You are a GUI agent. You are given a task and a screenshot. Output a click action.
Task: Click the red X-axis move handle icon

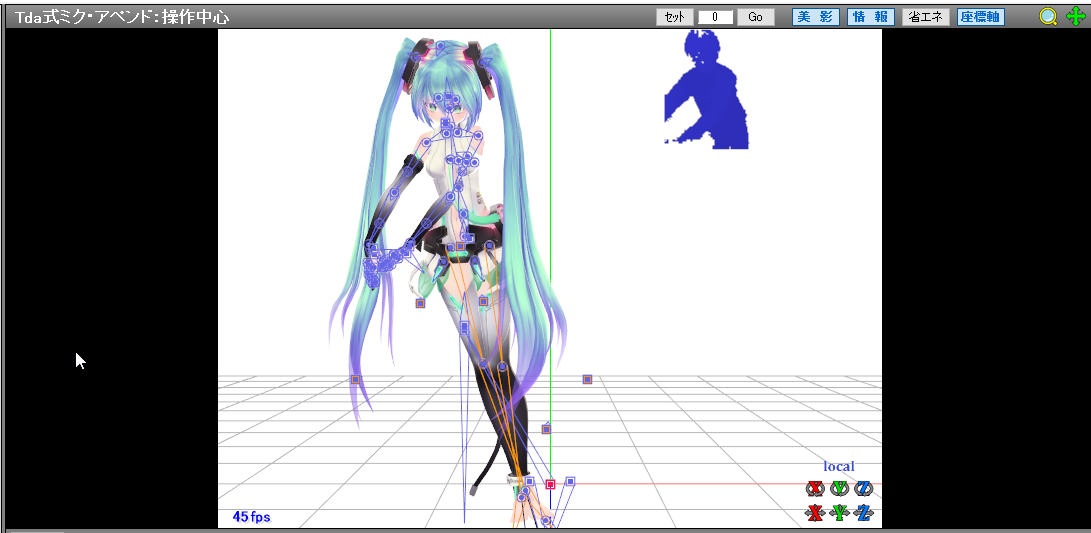pyautogui.click(x=816, y=513)
